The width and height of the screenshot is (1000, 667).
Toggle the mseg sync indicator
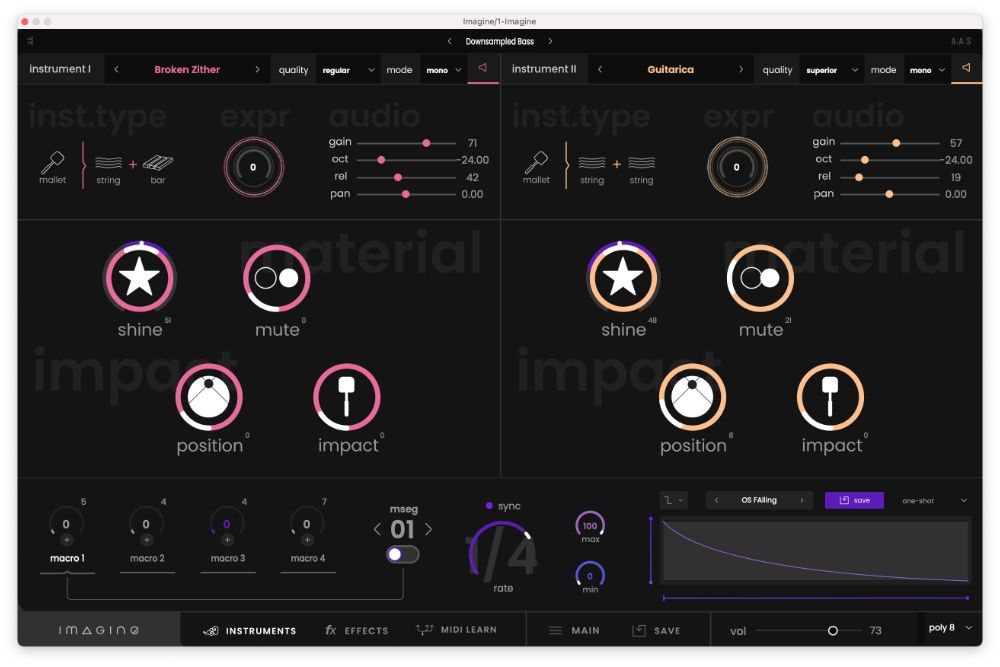(489, 506)
